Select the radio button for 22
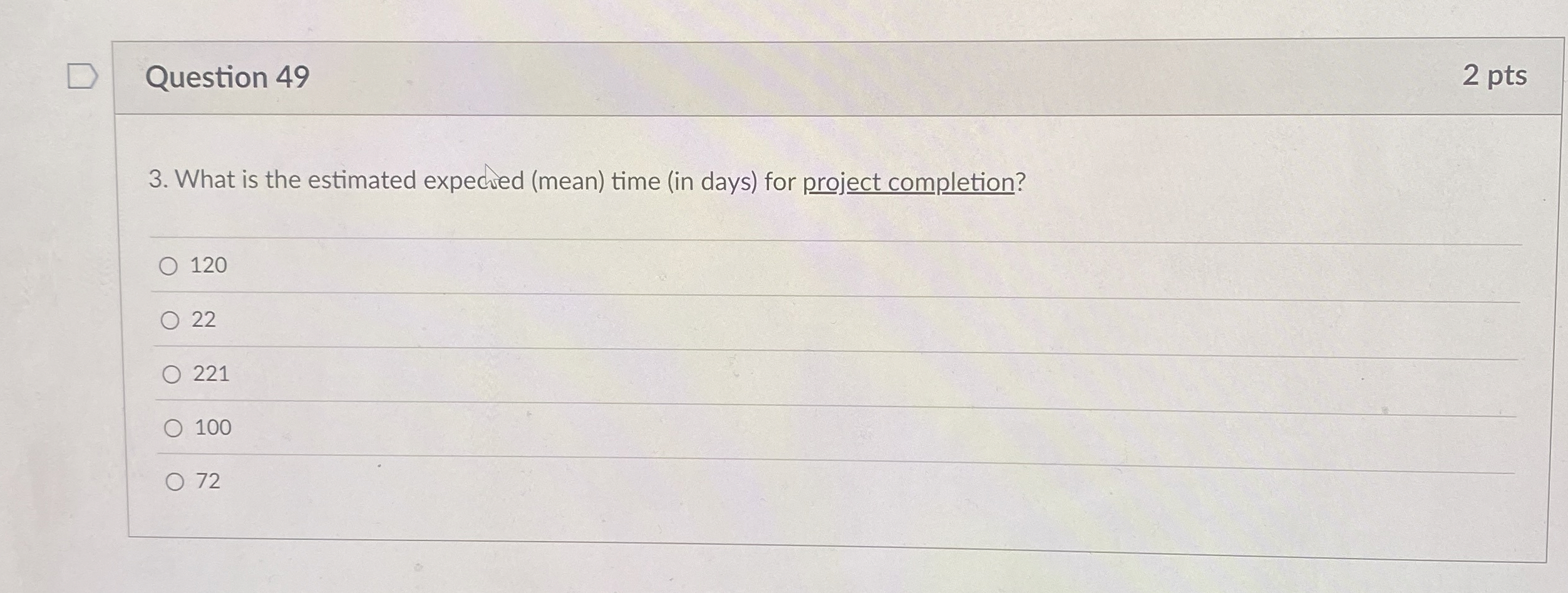The height and width of the screenshot is (593, 1568). [170, 320]
